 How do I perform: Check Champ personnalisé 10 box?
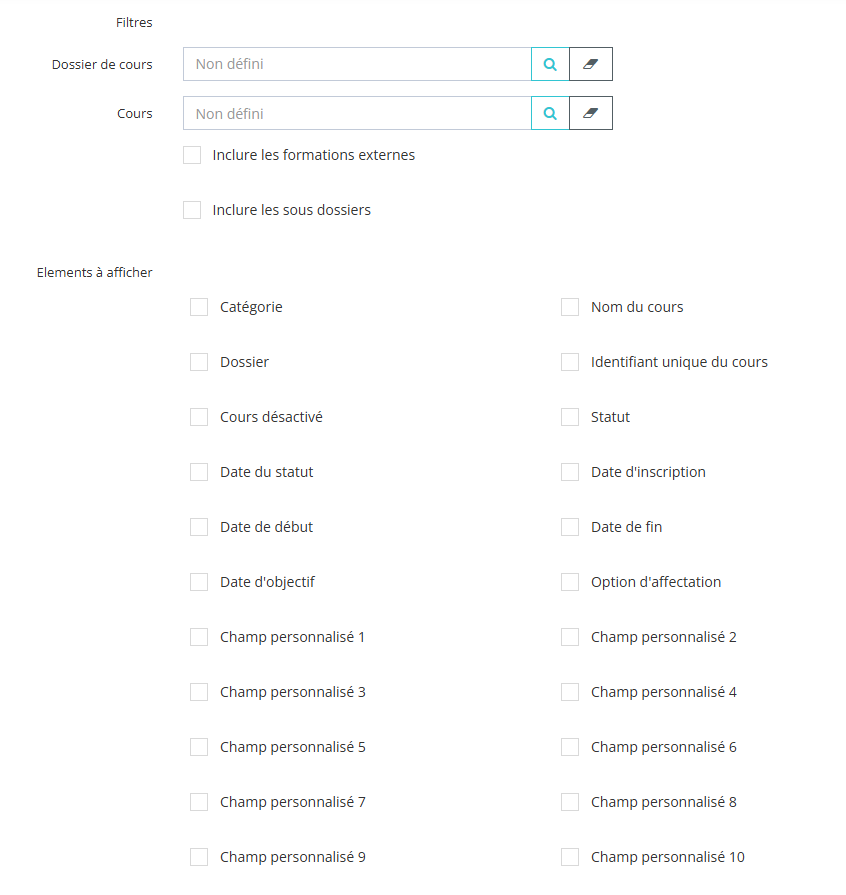[570, 857]
